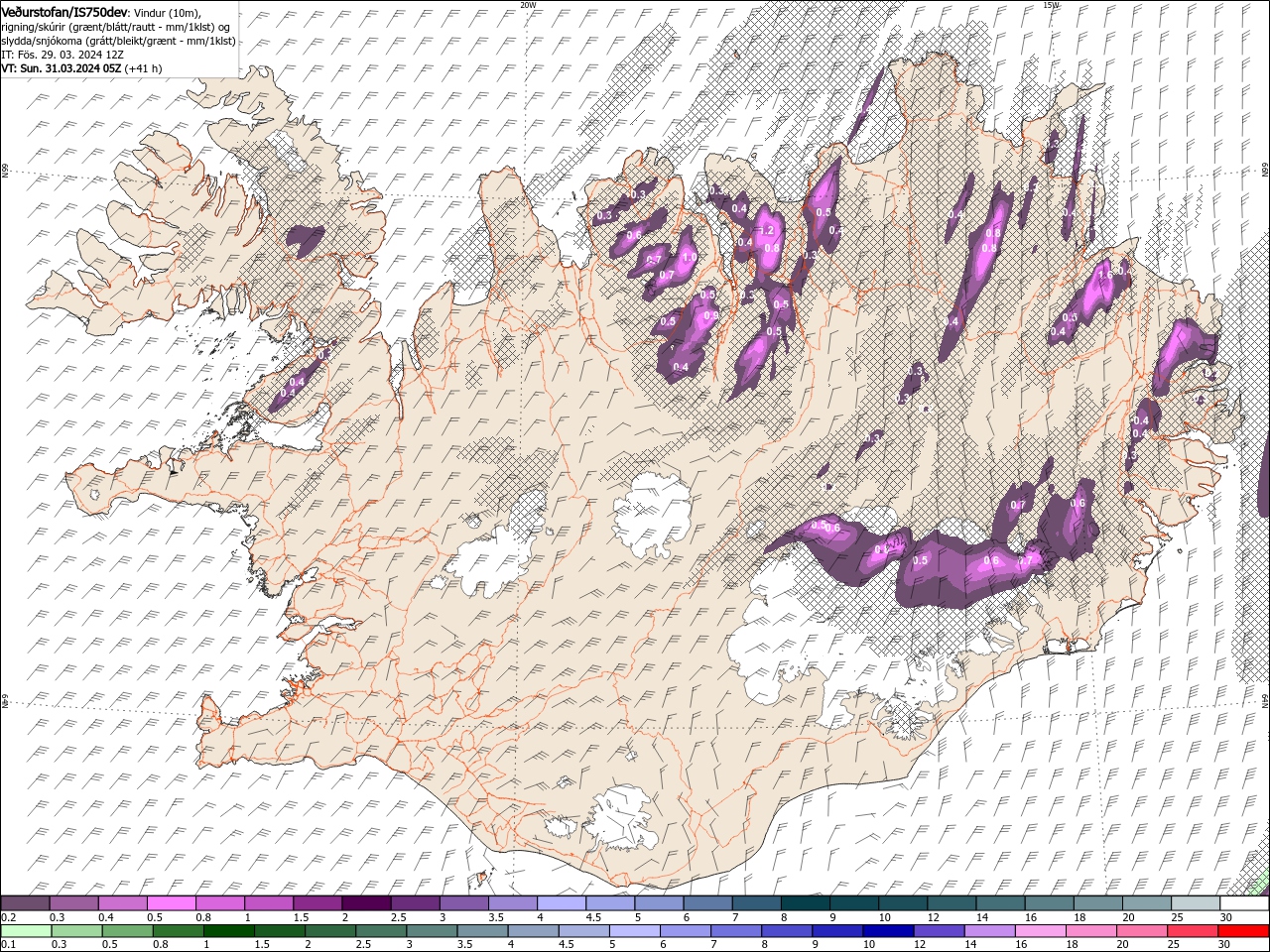Click upper legend swatch between 4 and 4.5
The width and height of the screenshot is (1270, 952).
click(562, 903)
